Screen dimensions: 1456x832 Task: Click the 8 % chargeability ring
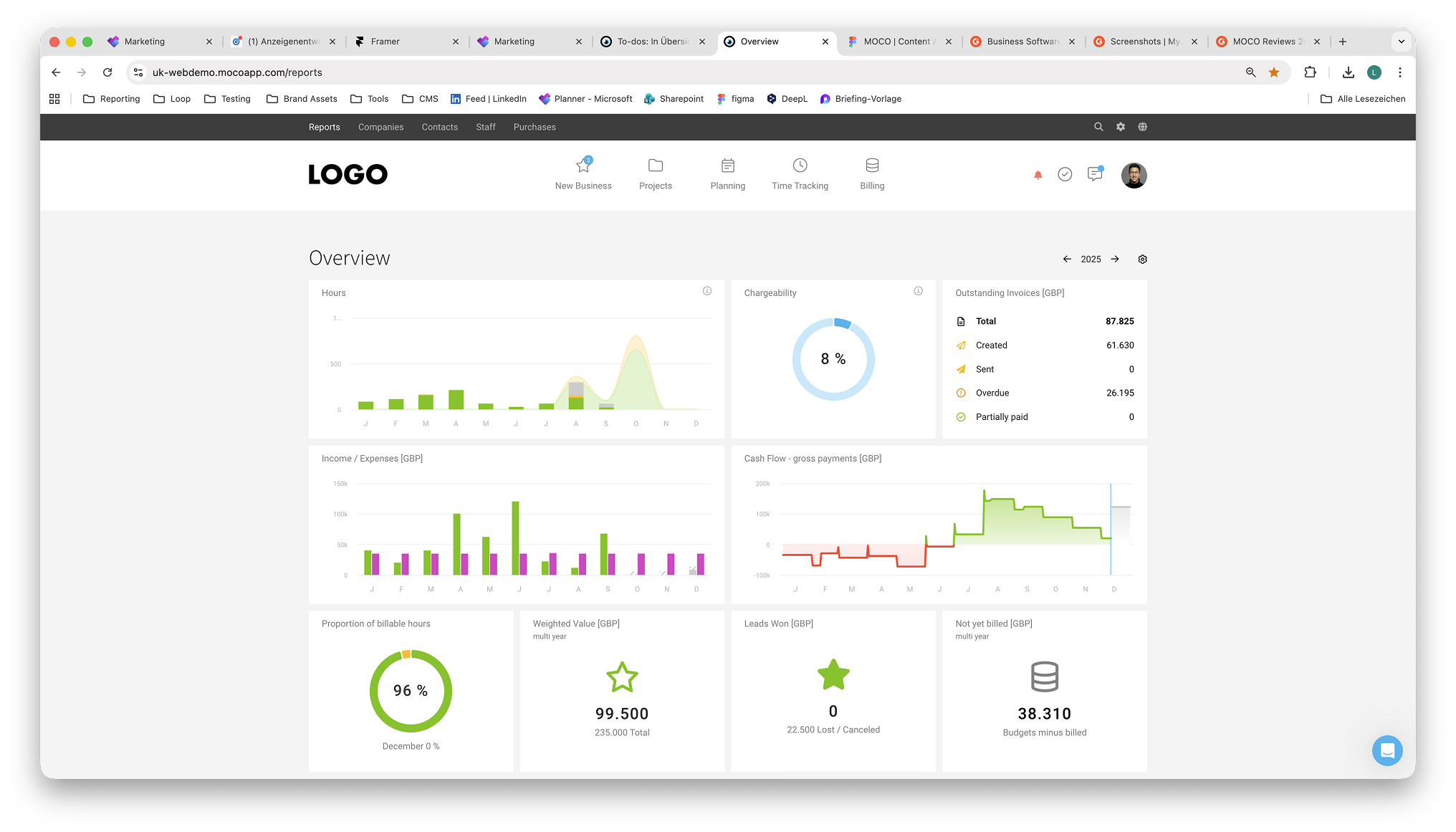833,359
